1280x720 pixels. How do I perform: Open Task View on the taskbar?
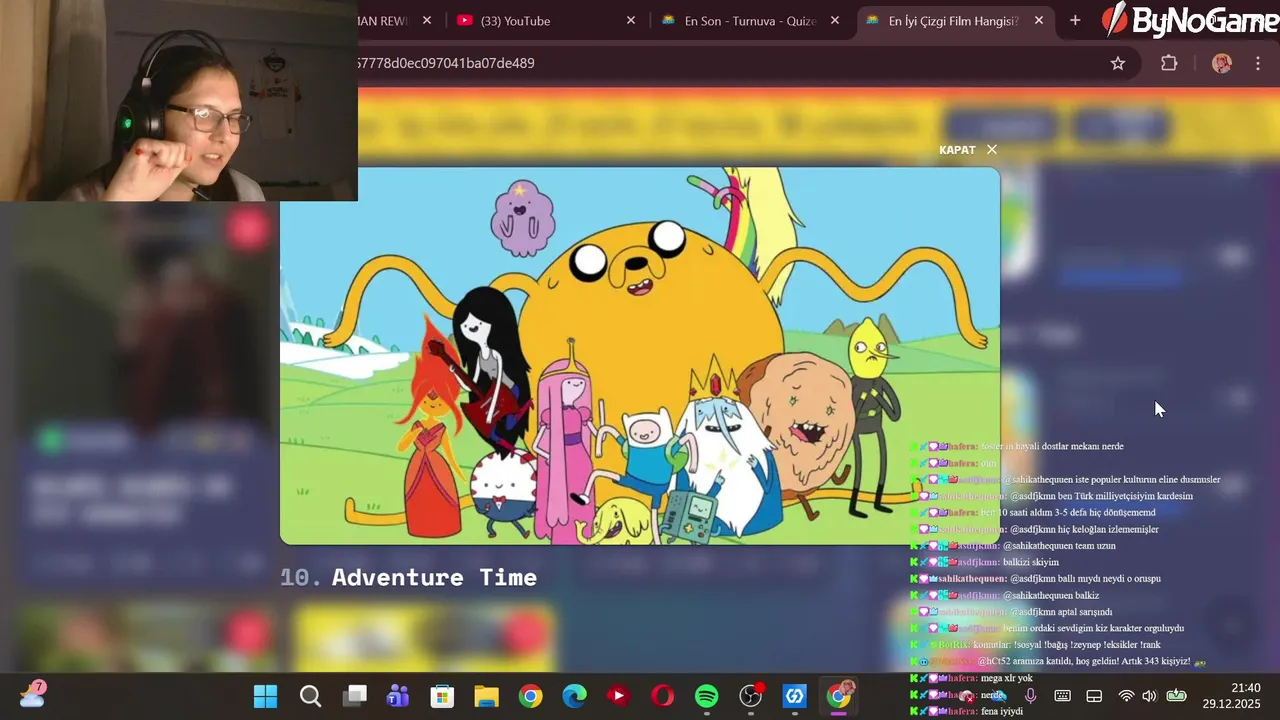[x=354, y=696]
